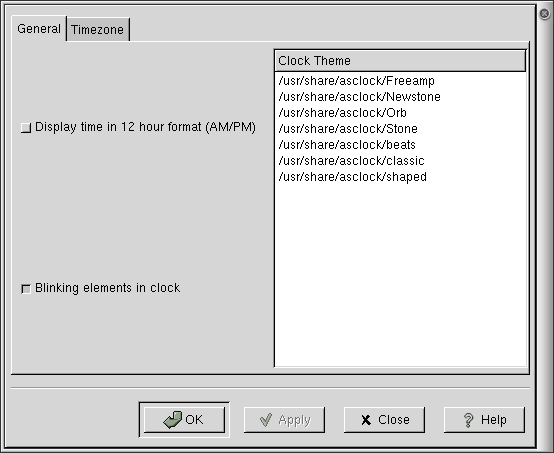Click the Close button text
The image size is (554, 453).
(x=394, y=420)
